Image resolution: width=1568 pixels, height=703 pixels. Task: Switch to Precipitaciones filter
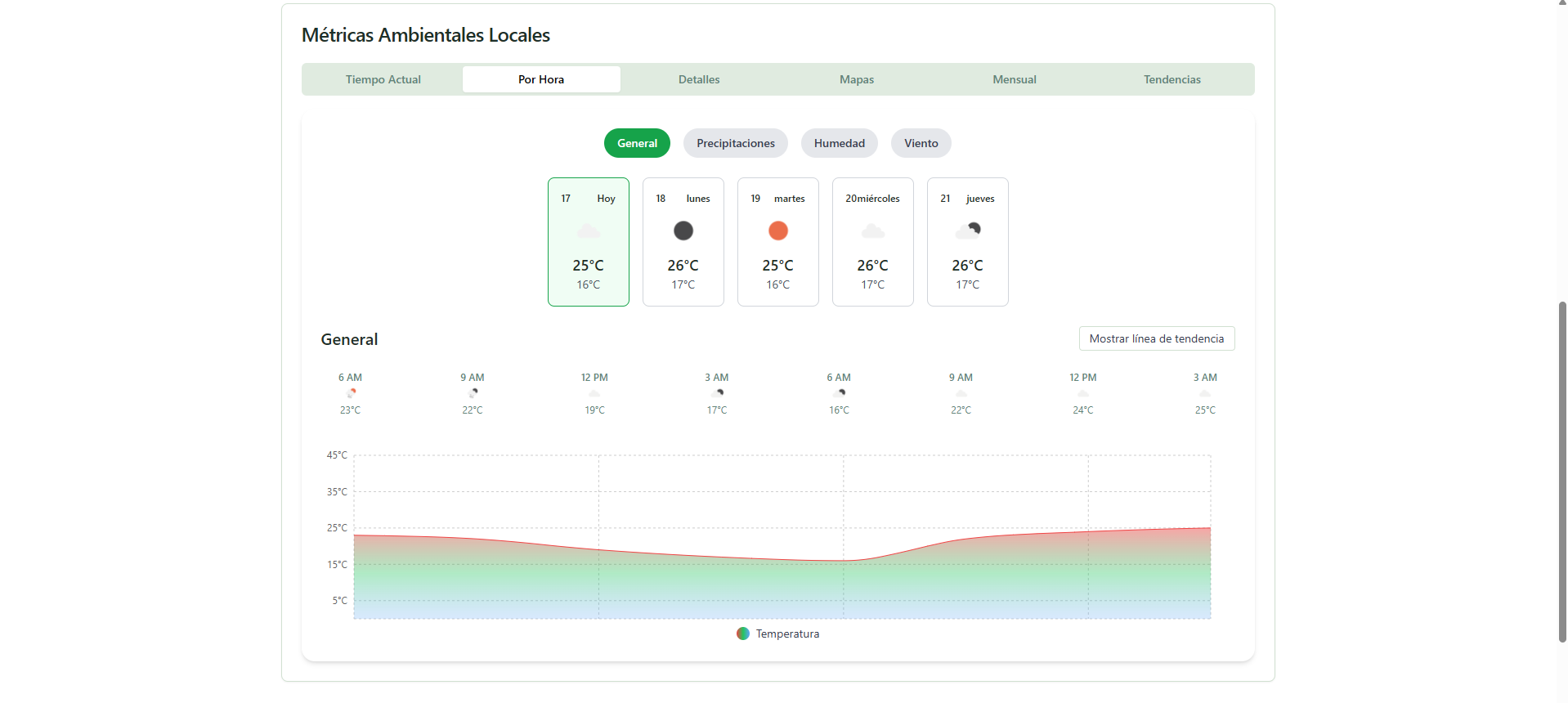click(x=735, y=143)
